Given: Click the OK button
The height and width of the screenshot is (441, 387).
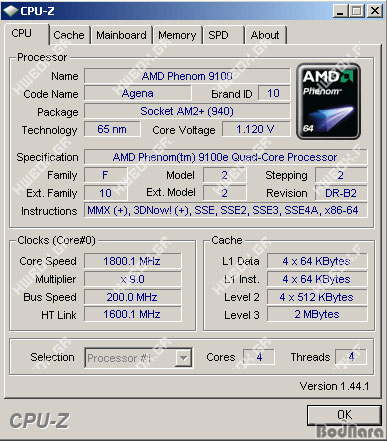Looking at the screenshot, I should click(x=344, y=415).
